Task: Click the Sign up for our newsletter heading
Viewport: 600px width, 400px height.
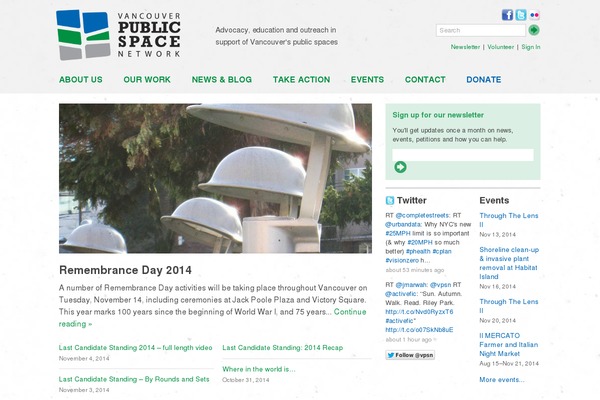Action: (x=438, y=115)
